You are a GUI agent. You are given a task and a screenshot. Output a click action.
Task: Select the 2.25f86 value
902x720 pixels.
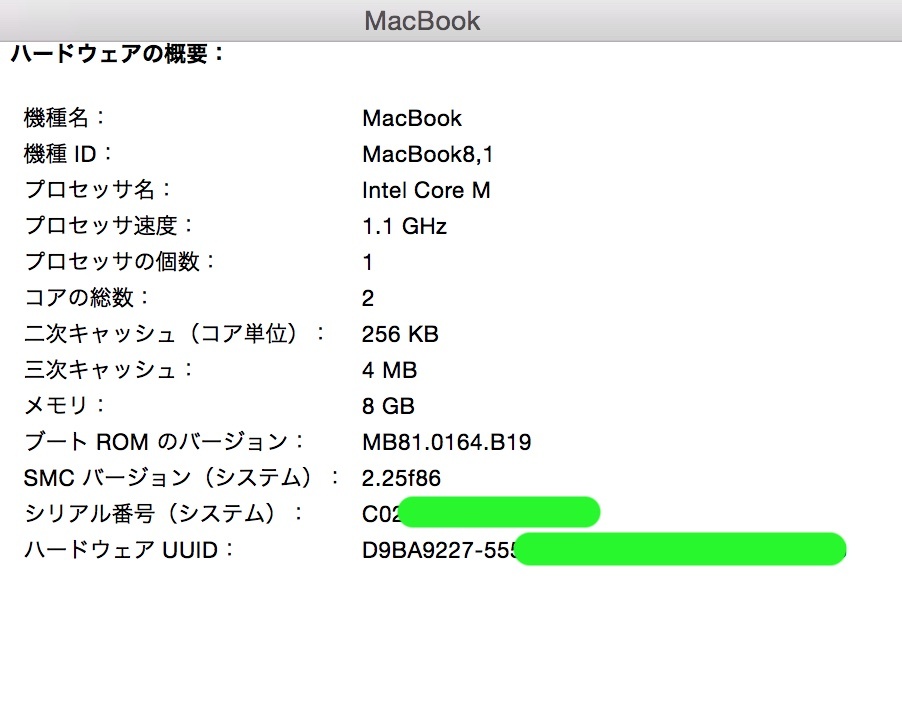(x=401, y=478)
